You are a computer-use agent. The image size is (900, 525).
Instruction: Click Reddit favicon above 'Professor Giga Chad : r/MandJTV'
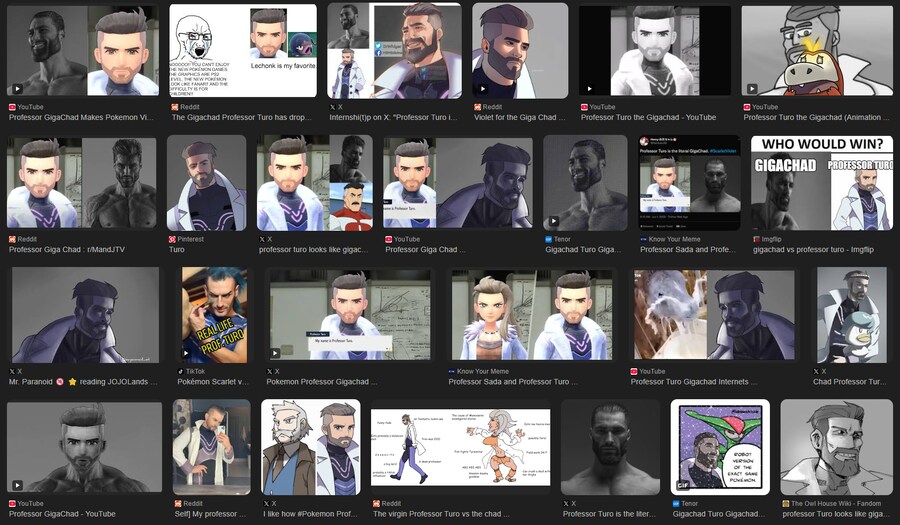tap(12, 239)
